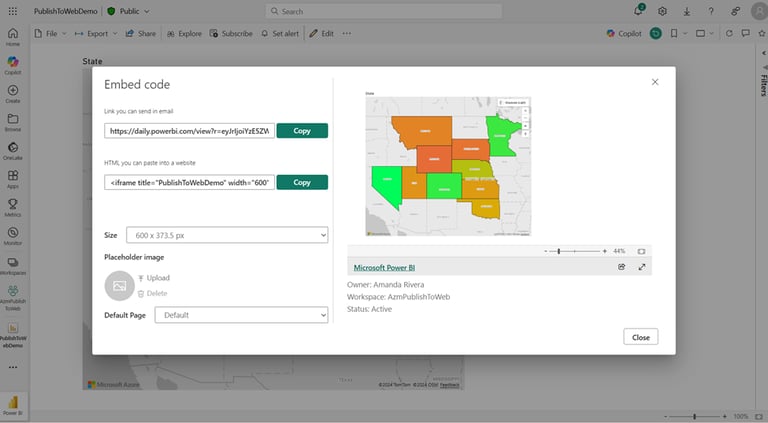Click the notifications bell icon
The height and width of the screenshot is (423, 768).
pos(638,11)
